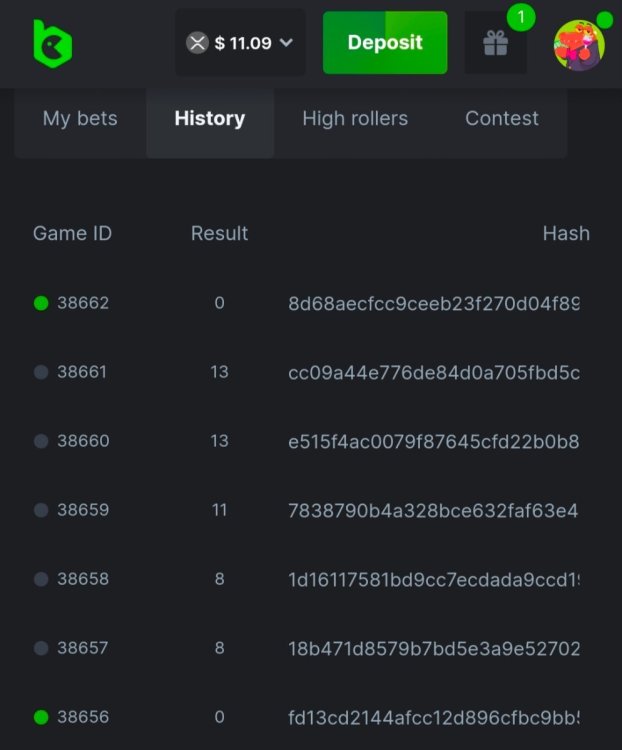The height and width of the screenshot is (750, 622).
Task: Click the green BC.Game logo
Action: point(52,44)
